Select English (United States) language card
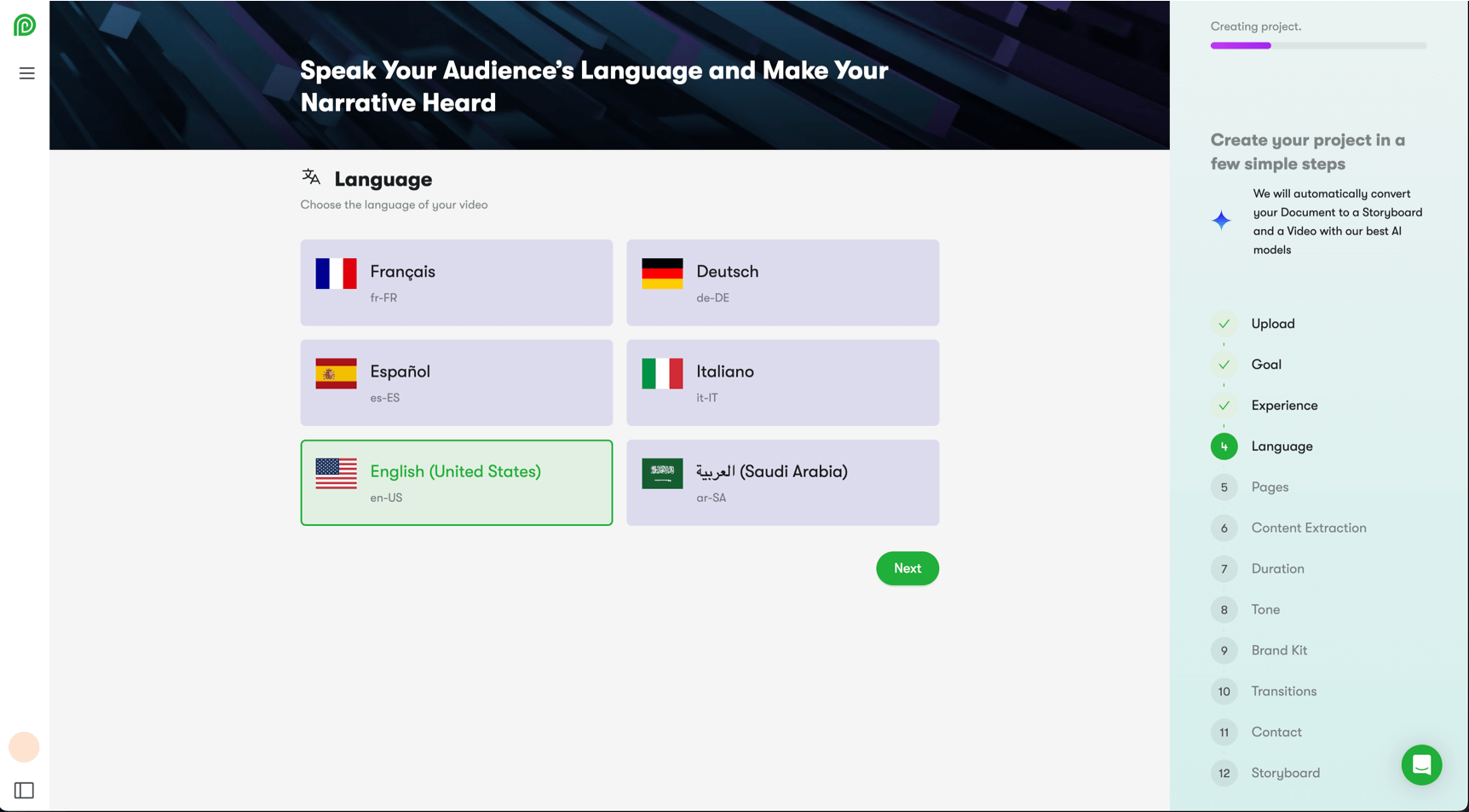Viewport: 1469px width, 812px height. (x=457, y=482)
